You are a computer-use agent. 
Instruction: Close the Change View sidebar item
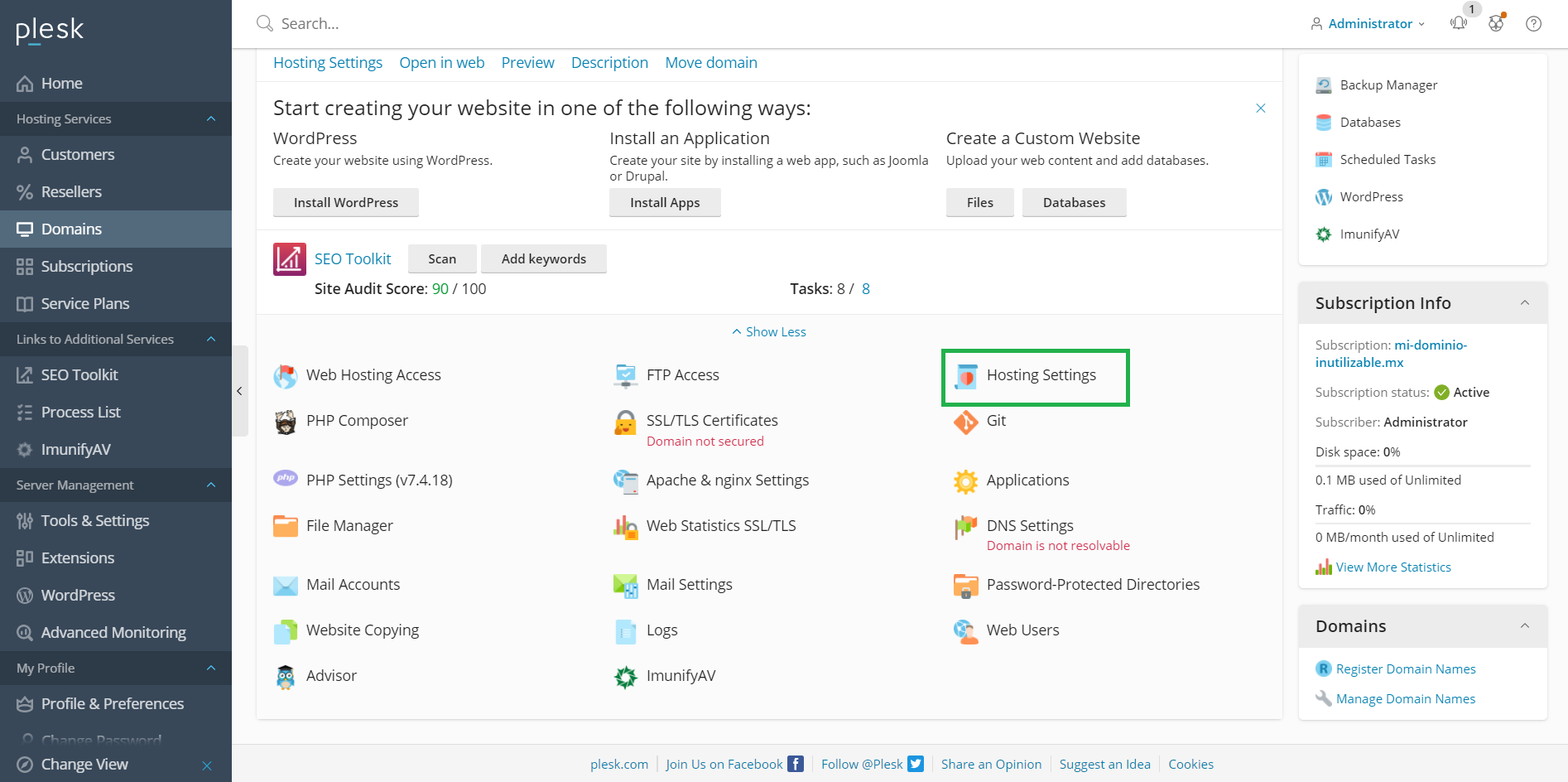point(207,765)
